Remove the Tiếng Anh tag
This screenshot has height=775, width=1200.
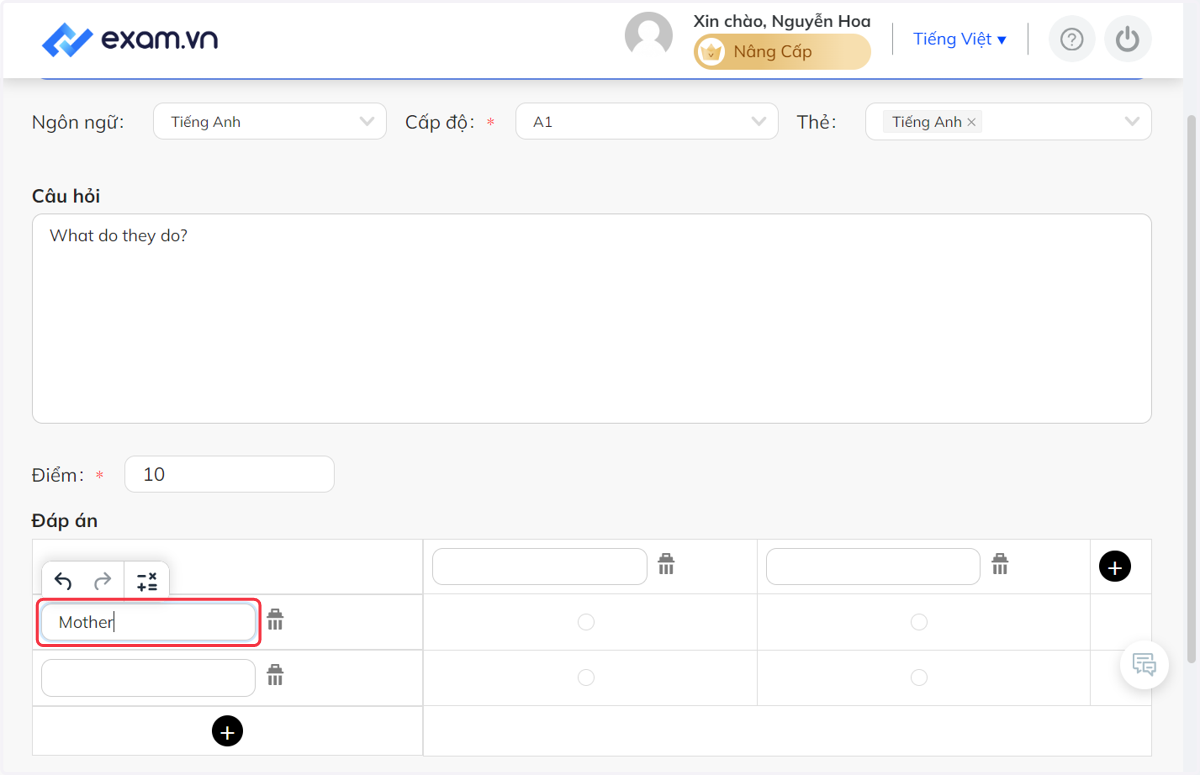pos(971,122)
